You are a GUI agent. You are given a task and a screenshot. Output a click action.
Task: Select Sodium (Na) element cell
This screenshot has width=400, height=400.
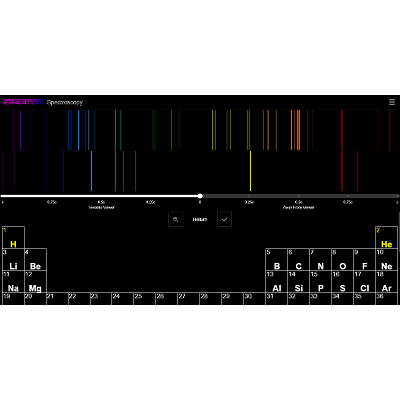click(13, 281)
